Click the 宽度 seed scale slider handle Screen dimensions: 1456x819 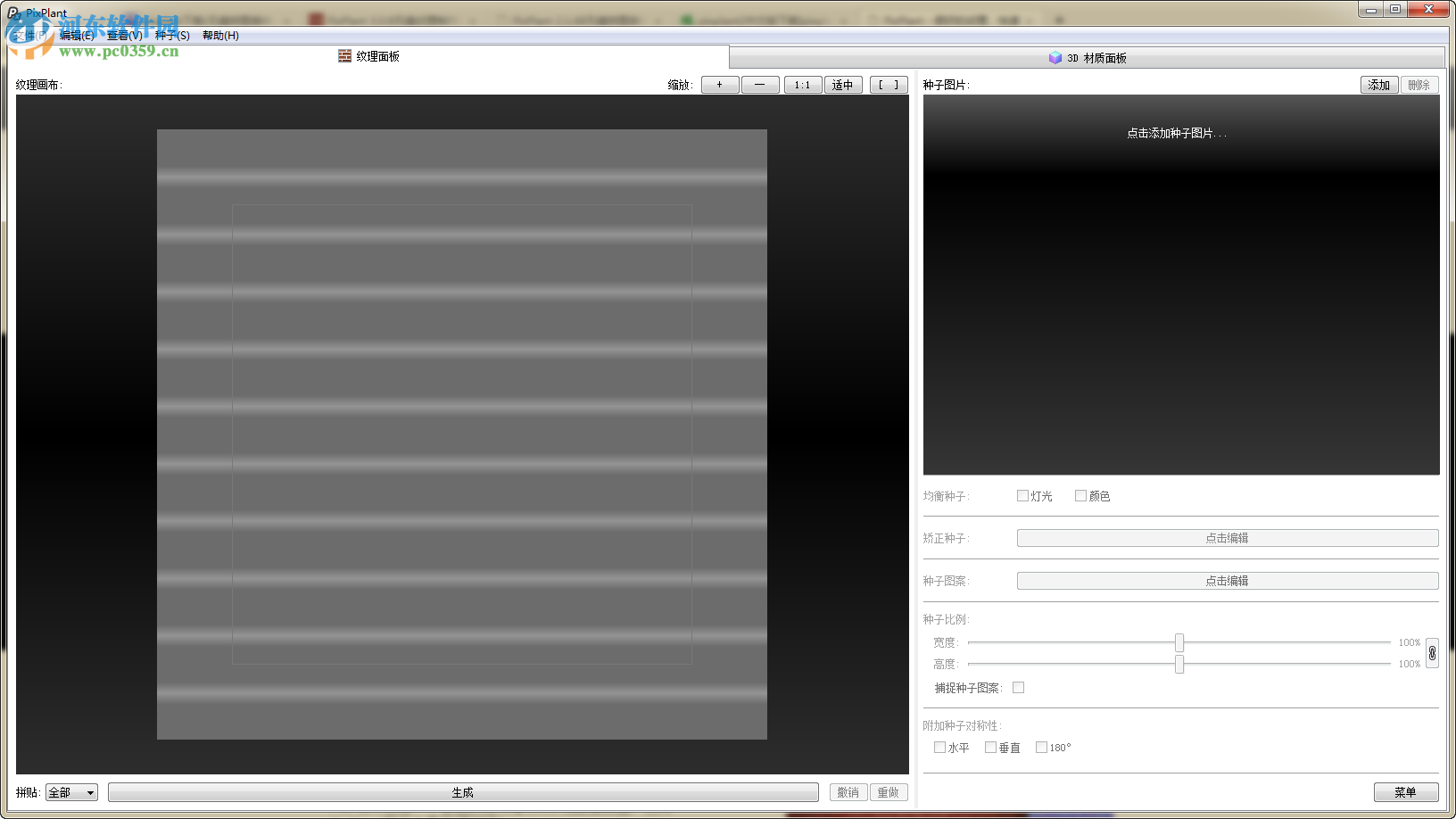1179,642
